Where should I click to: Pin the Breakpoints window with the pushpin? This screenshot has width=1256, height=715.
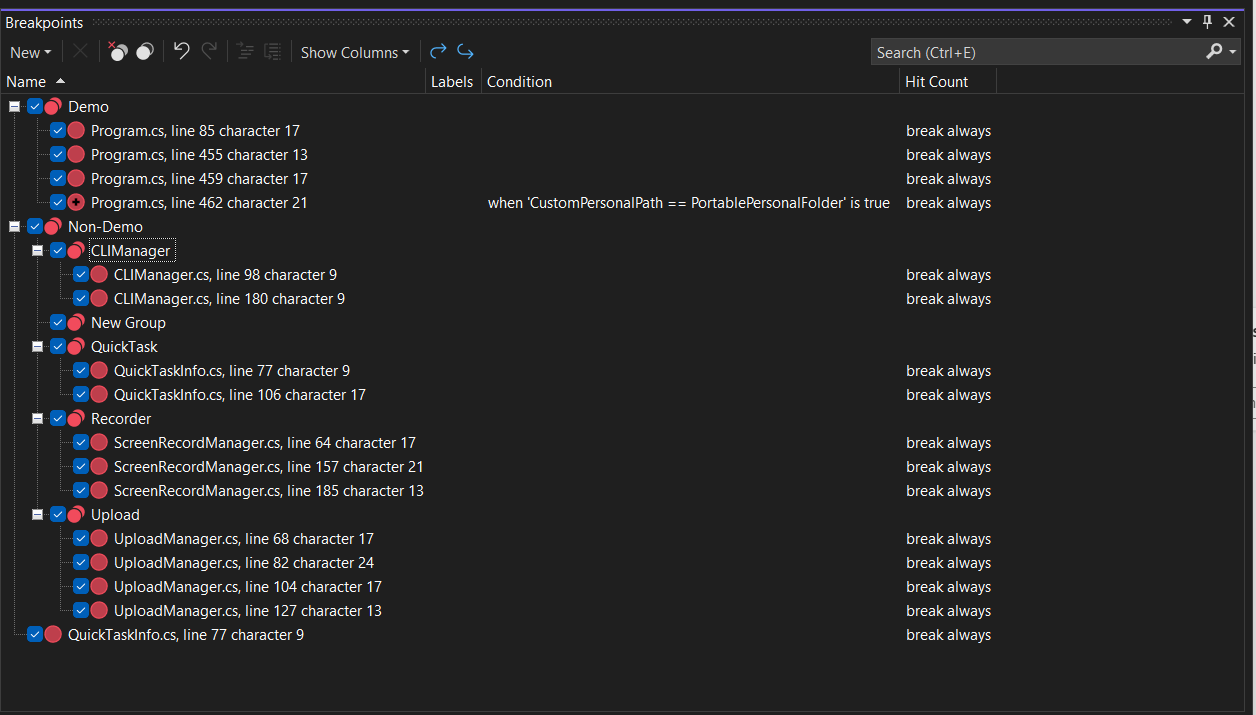coord(1207,22)
